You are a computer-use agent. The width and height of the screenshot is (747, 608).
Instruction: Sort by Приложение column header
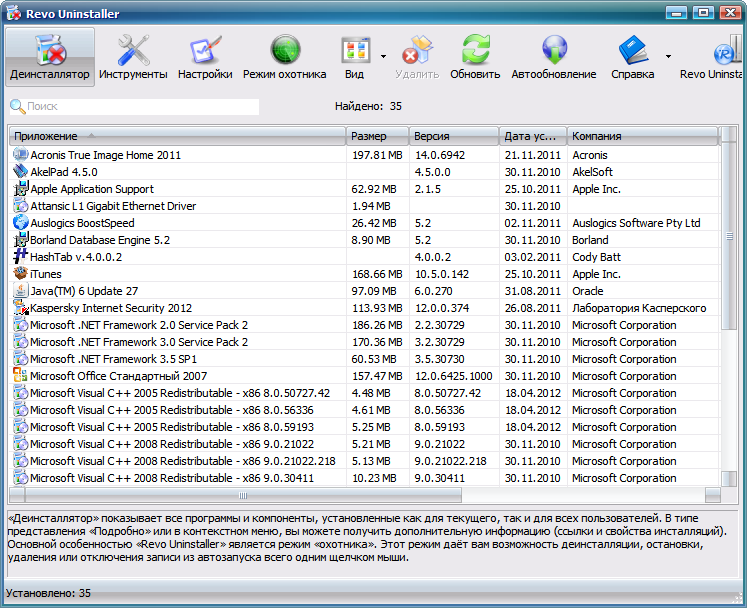click(x=177, y=136)
